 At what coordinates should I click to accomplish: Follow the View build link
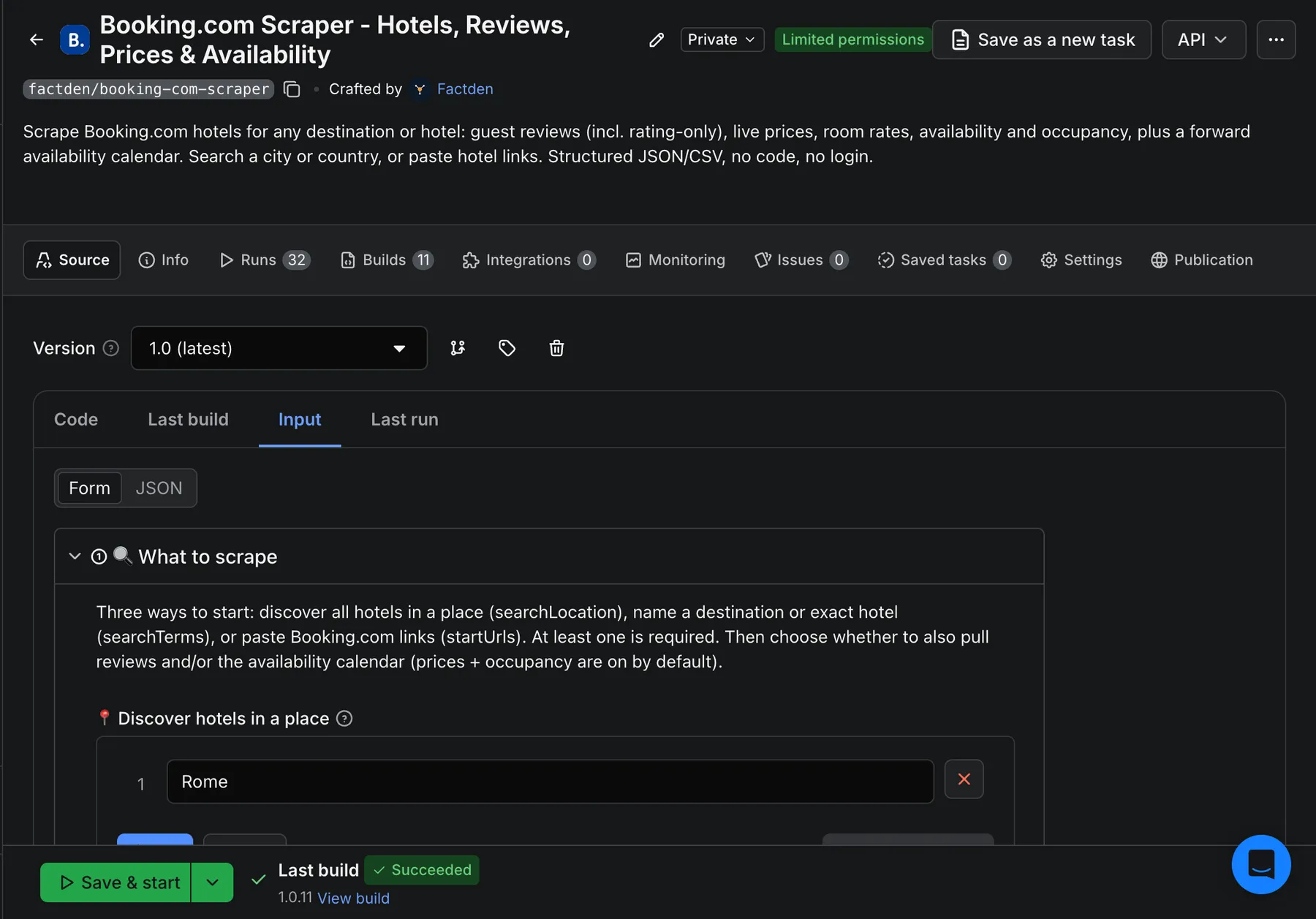353,898
